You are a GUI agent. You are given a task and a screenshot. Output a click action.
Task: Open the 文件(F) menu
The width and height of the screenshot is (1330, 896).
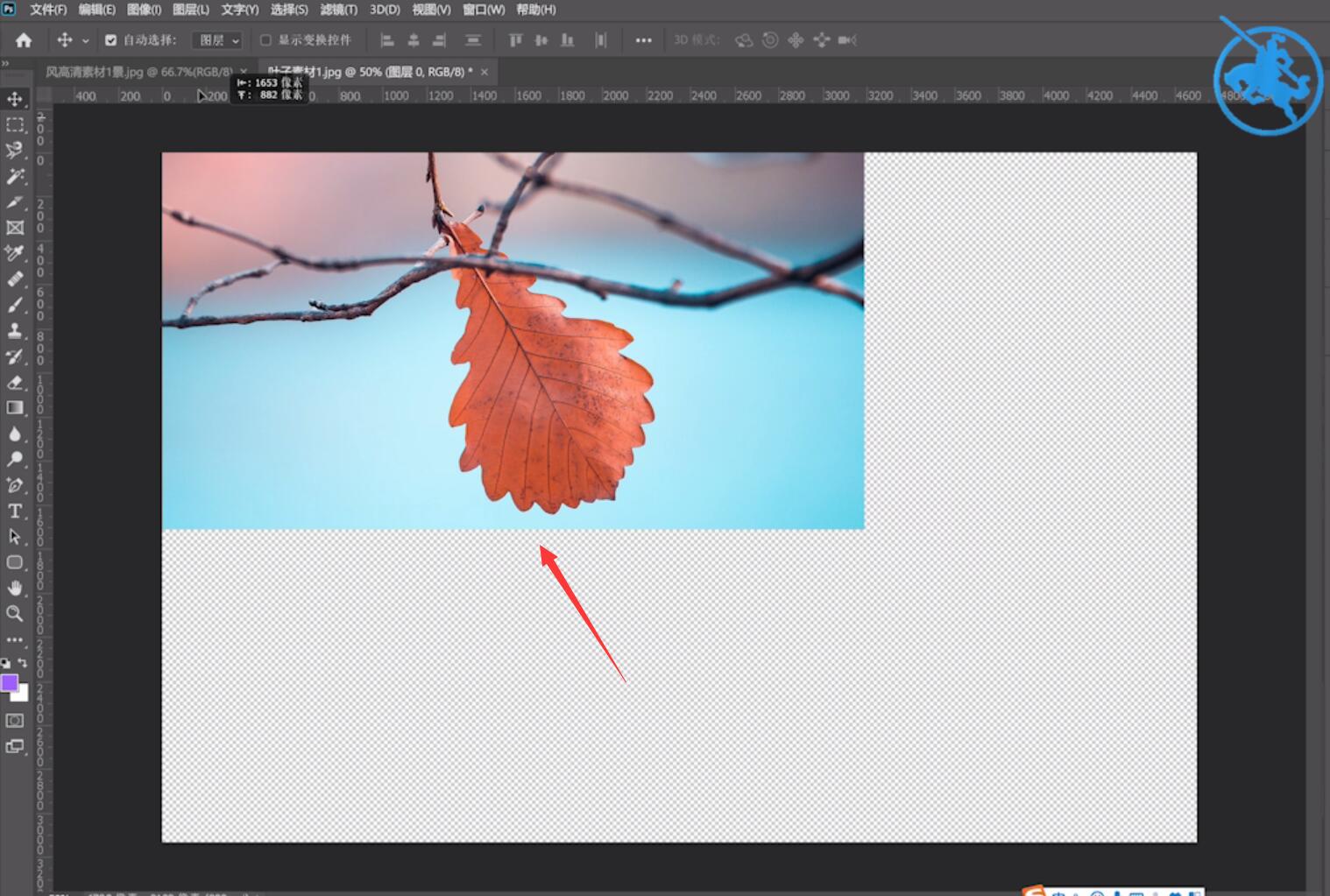click(x=47, y=10)
